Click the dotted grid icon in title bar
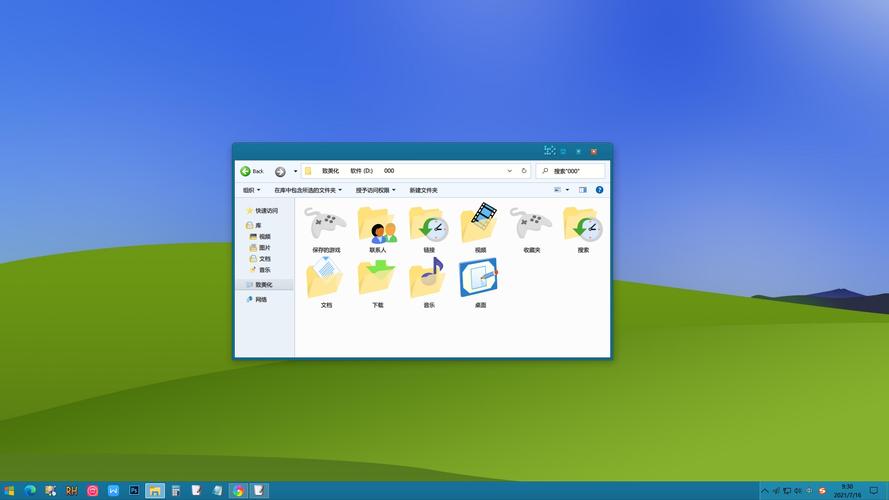Image resolution: width=889 pixels, height=500 pixels. click(x=549, y=150)
